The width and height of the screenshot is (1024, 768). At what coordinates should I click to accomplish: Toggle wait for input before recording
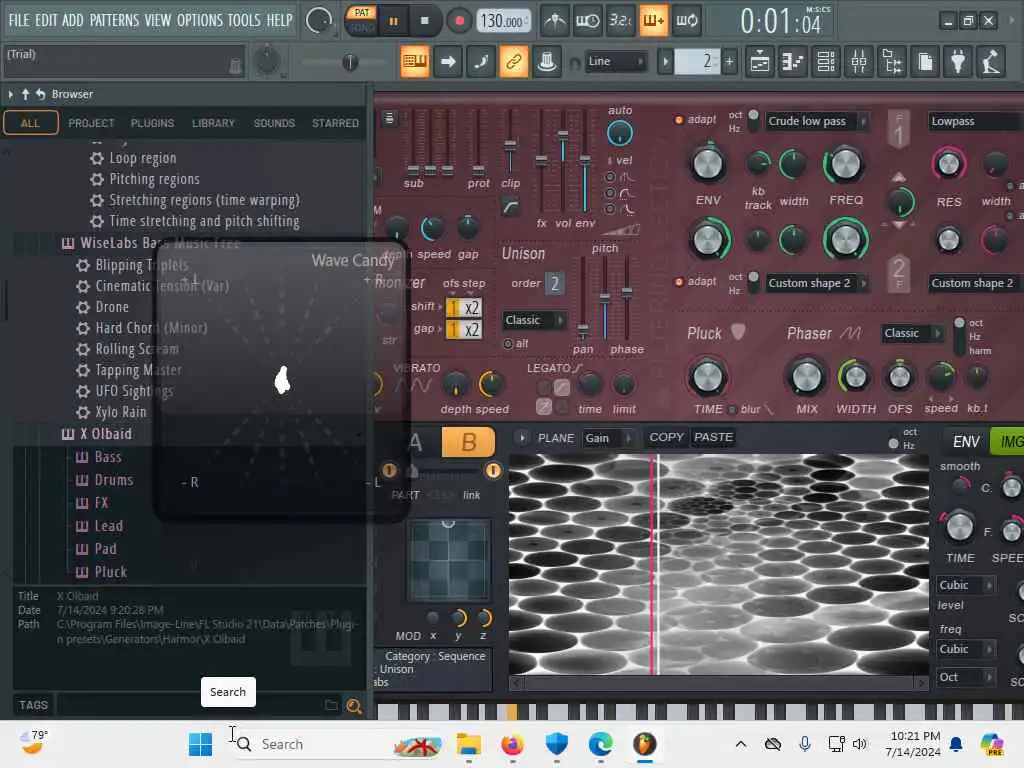pyautogui.click(x=587, y=21)
